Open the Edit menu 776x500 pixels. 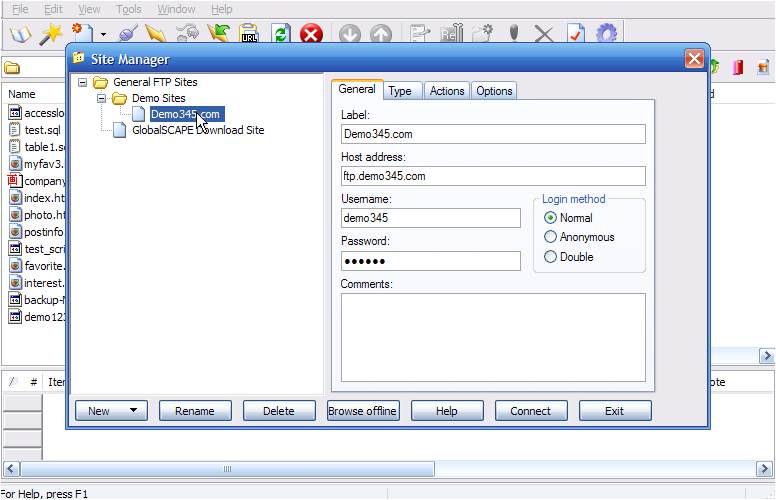coord(53,9)
